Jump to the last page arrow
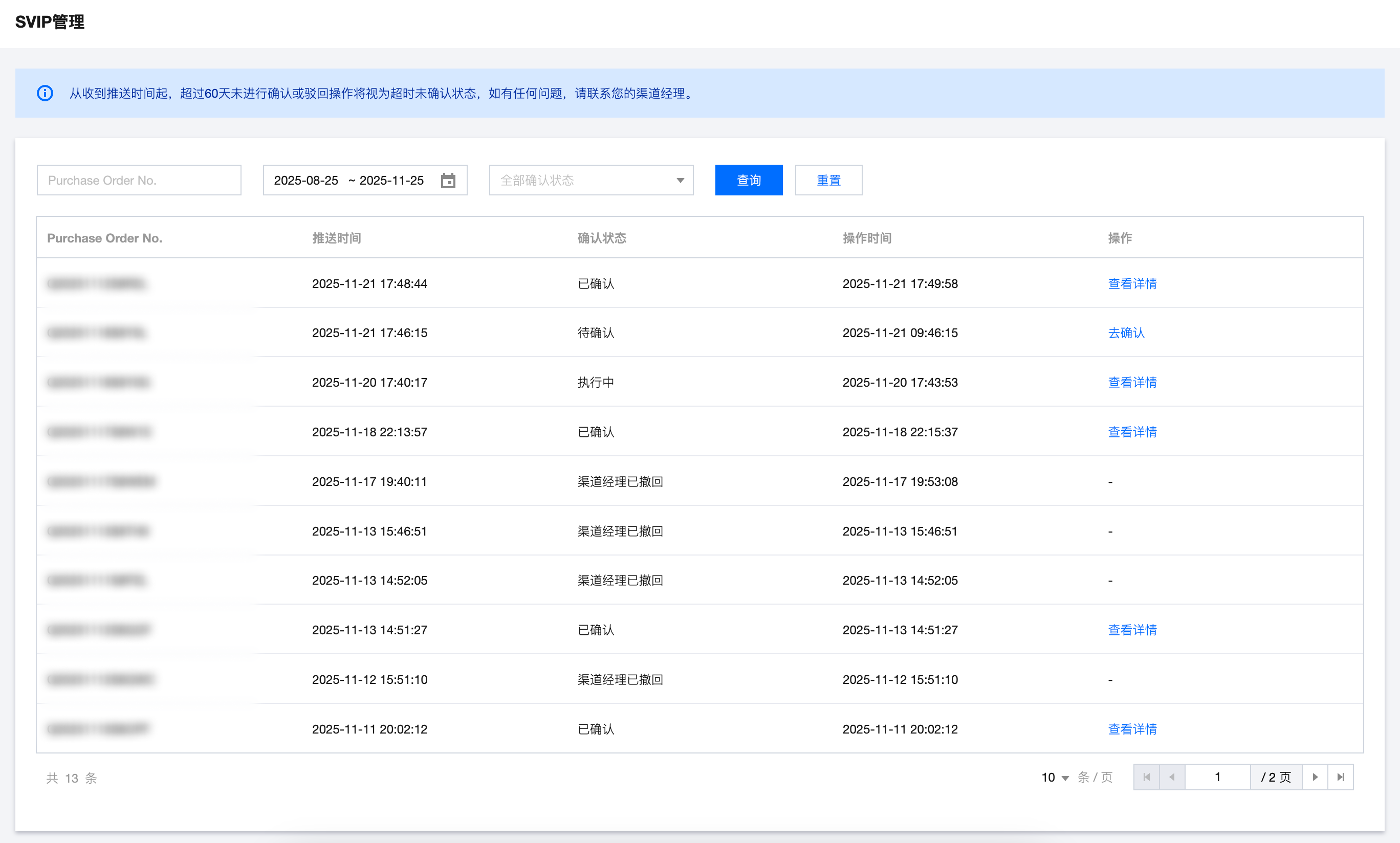The width and height of the screenshot is (1400, 843). 1340,777
